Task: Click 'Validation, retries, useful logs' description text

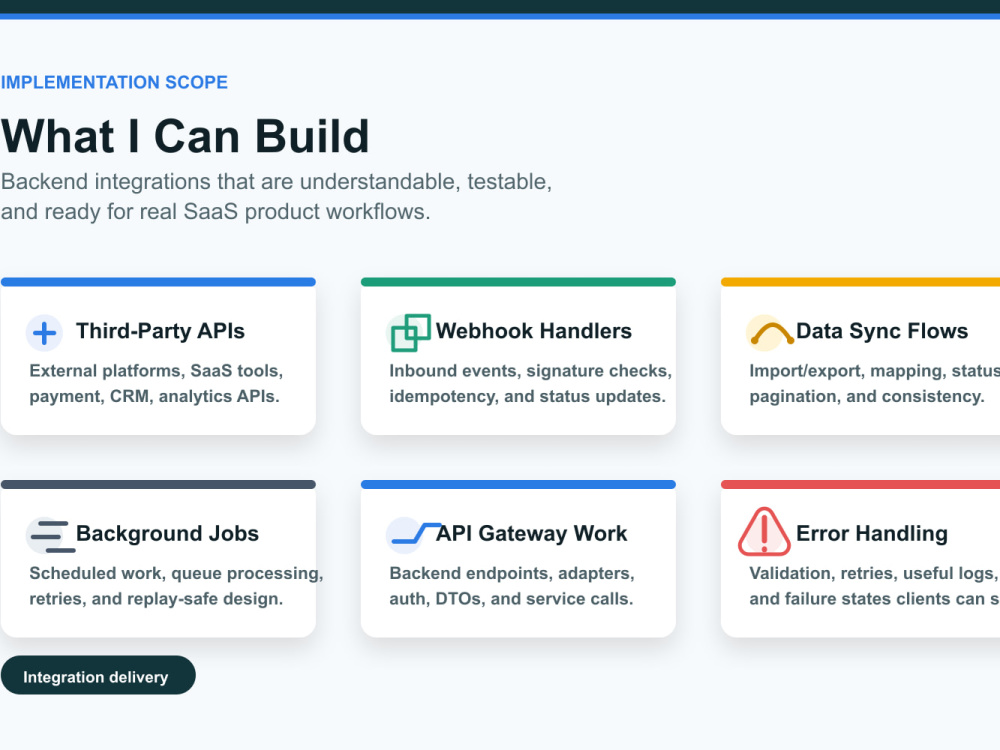Action: click(874, 586)
